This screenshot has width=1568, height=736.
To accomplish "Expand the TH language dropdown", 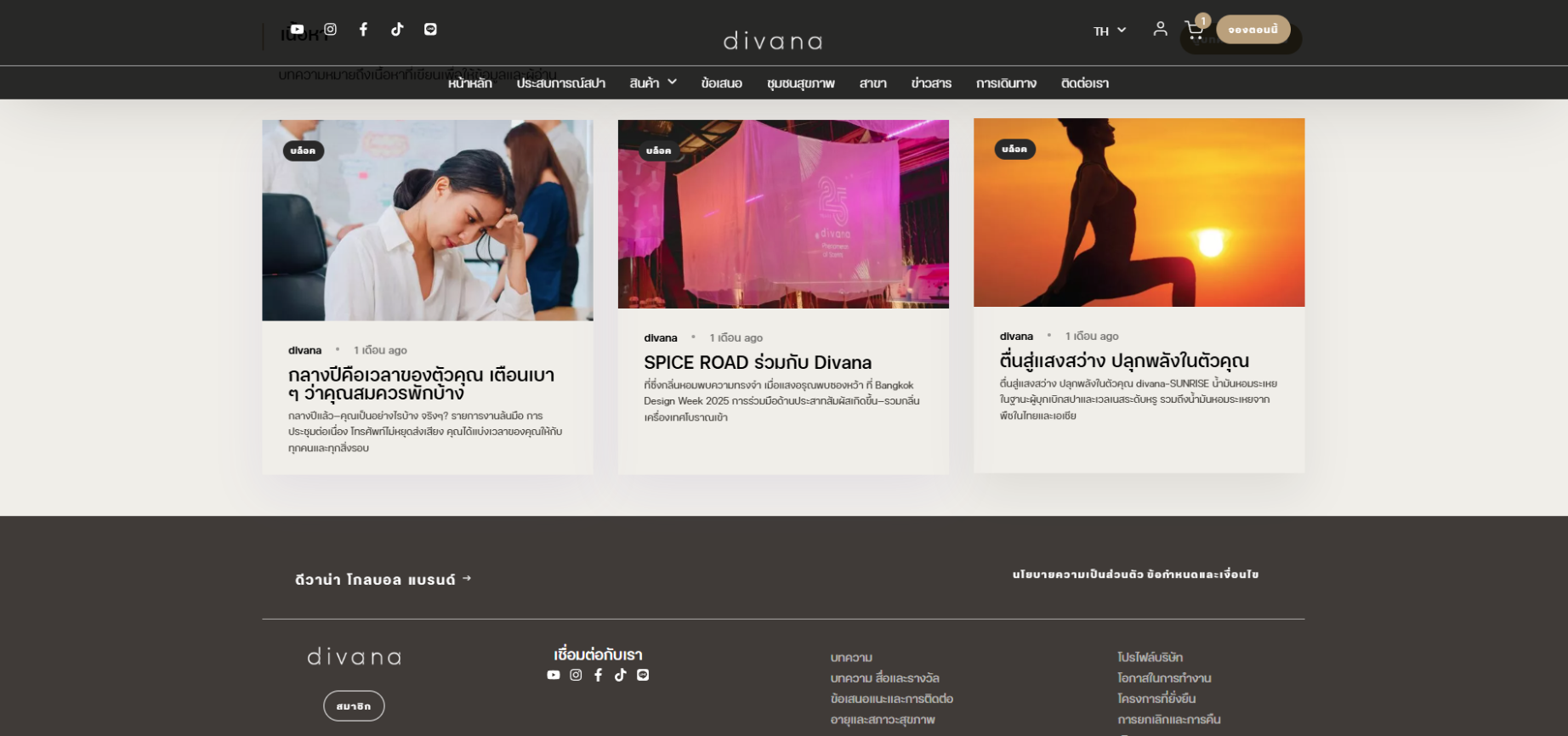I will pyautogui.click(x=1109, y=31).
